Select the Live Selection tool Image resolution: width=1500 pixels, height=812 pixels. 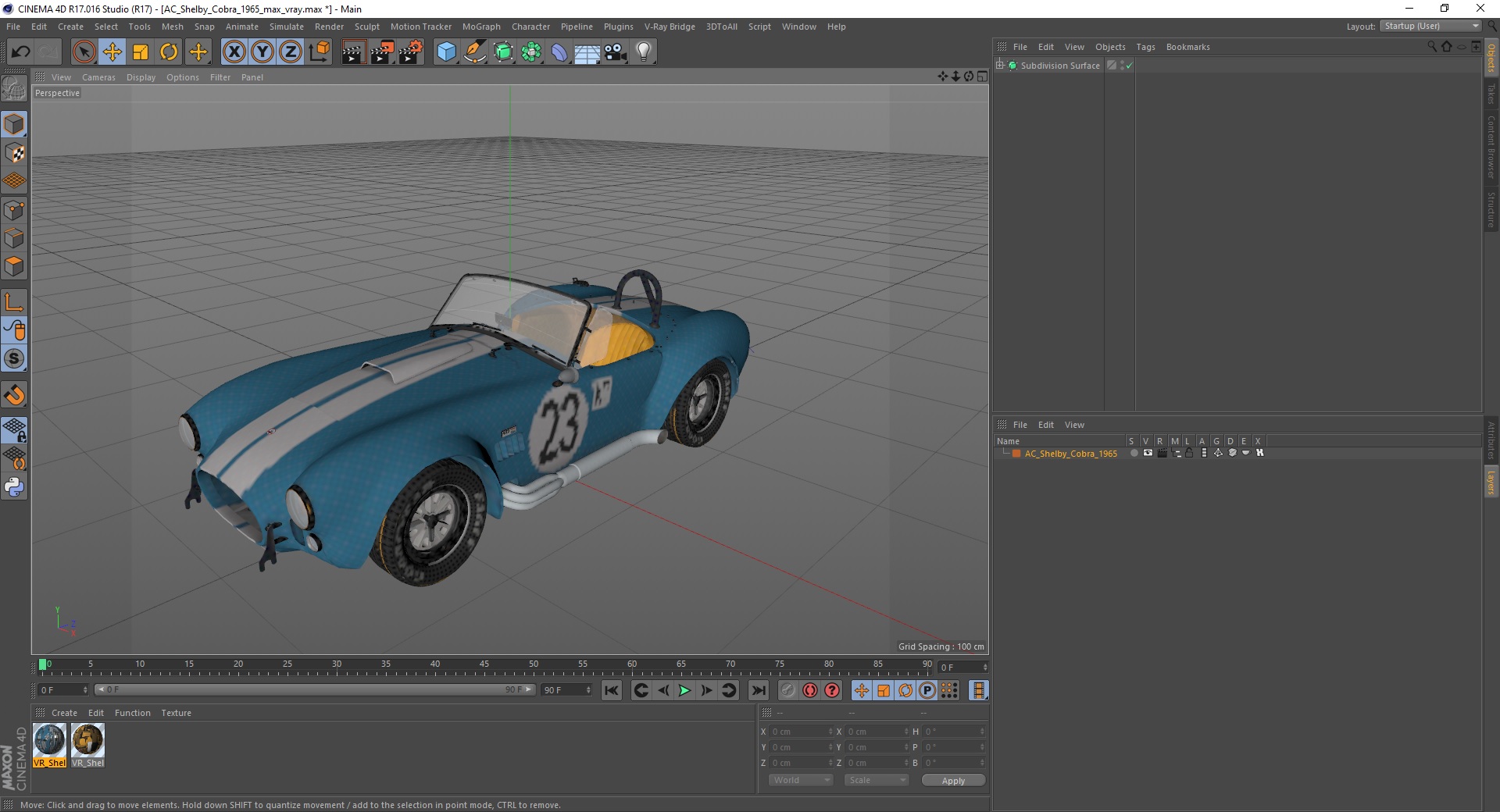pyautogui.click(x=84, y=52)
